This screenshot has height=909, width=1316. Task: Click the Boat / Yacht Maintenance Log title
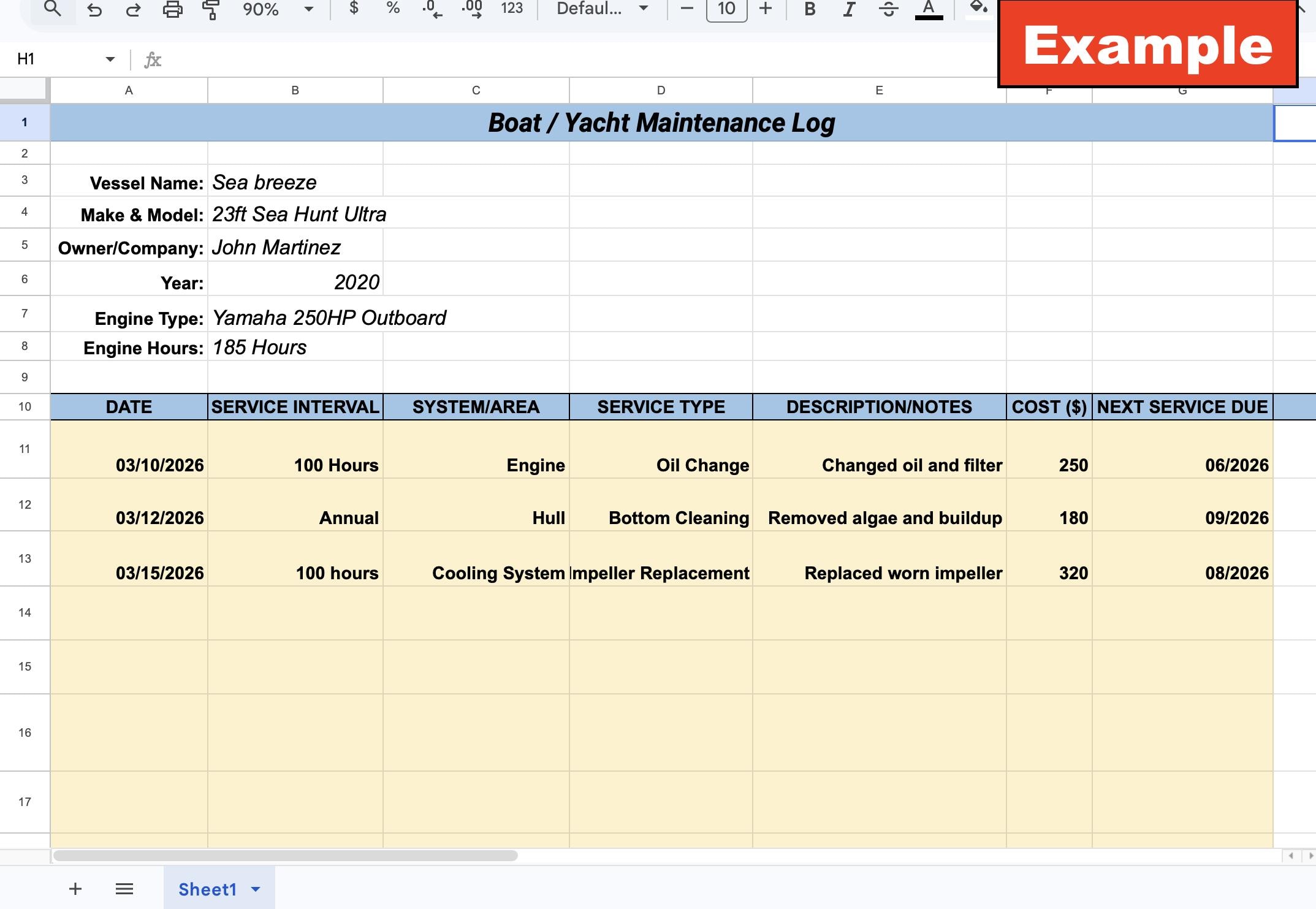click(661, 123)
